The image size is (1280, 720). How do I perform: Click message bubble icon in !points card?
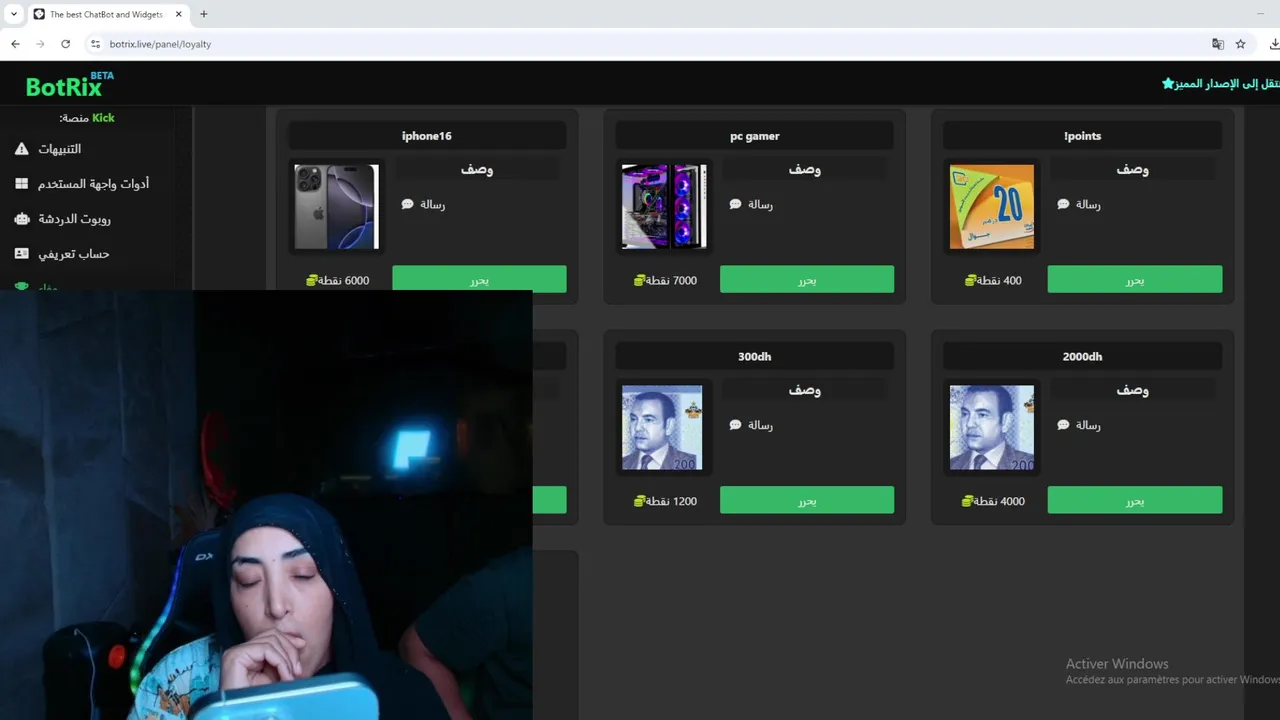point(1063,204)
